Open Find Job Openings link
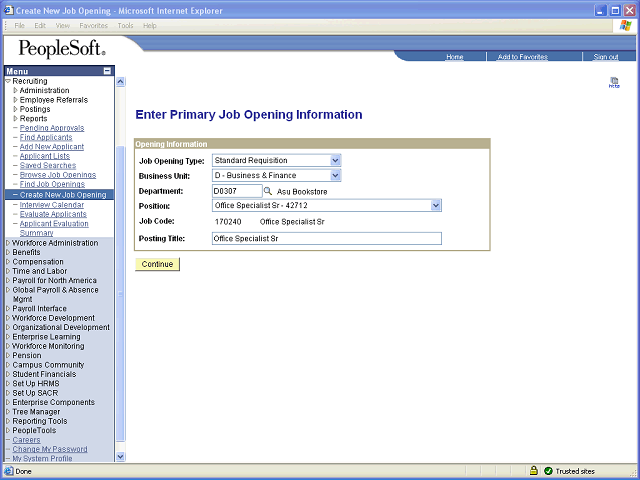 point(52,184)
